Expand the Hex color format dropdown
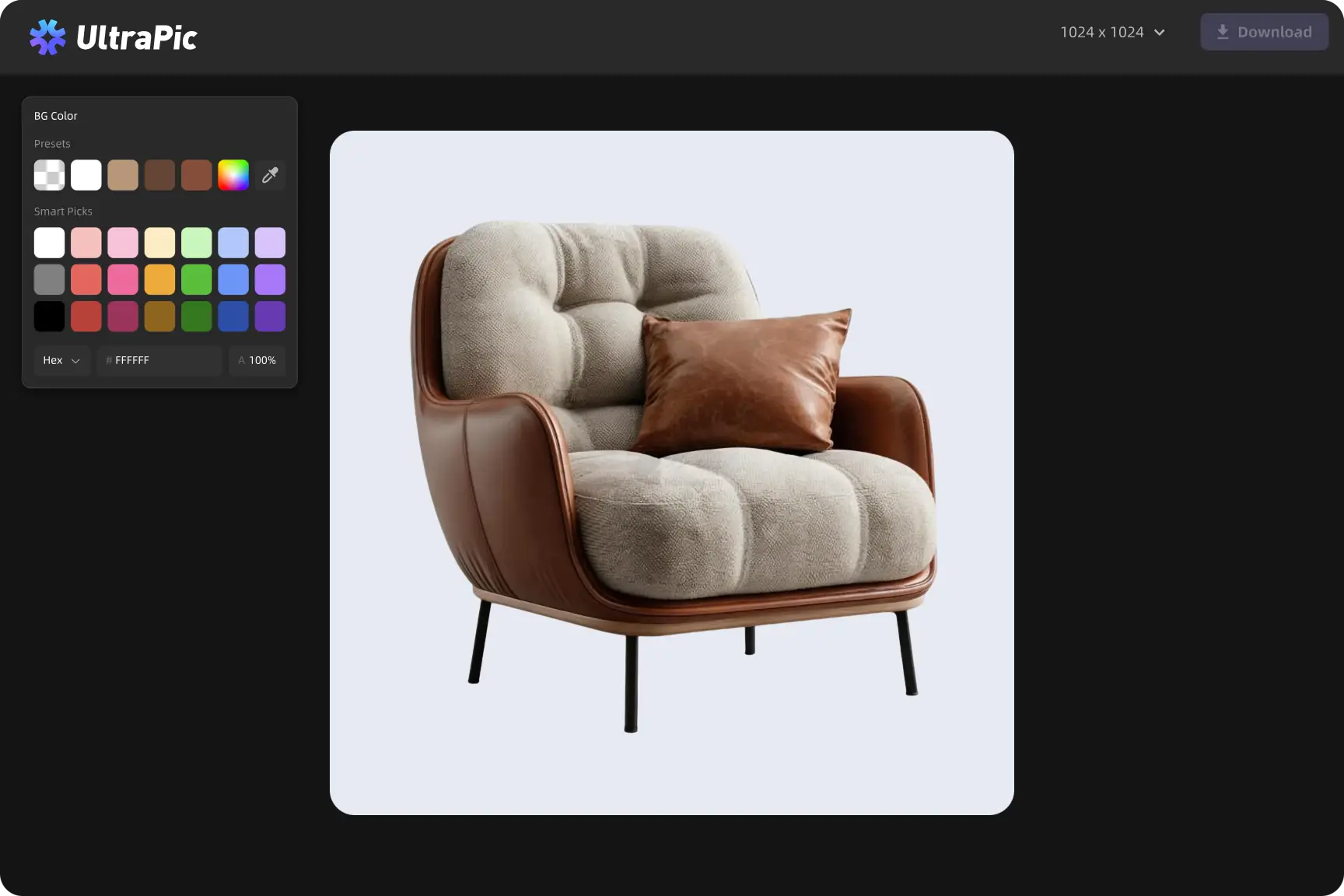 click(61, 360)
